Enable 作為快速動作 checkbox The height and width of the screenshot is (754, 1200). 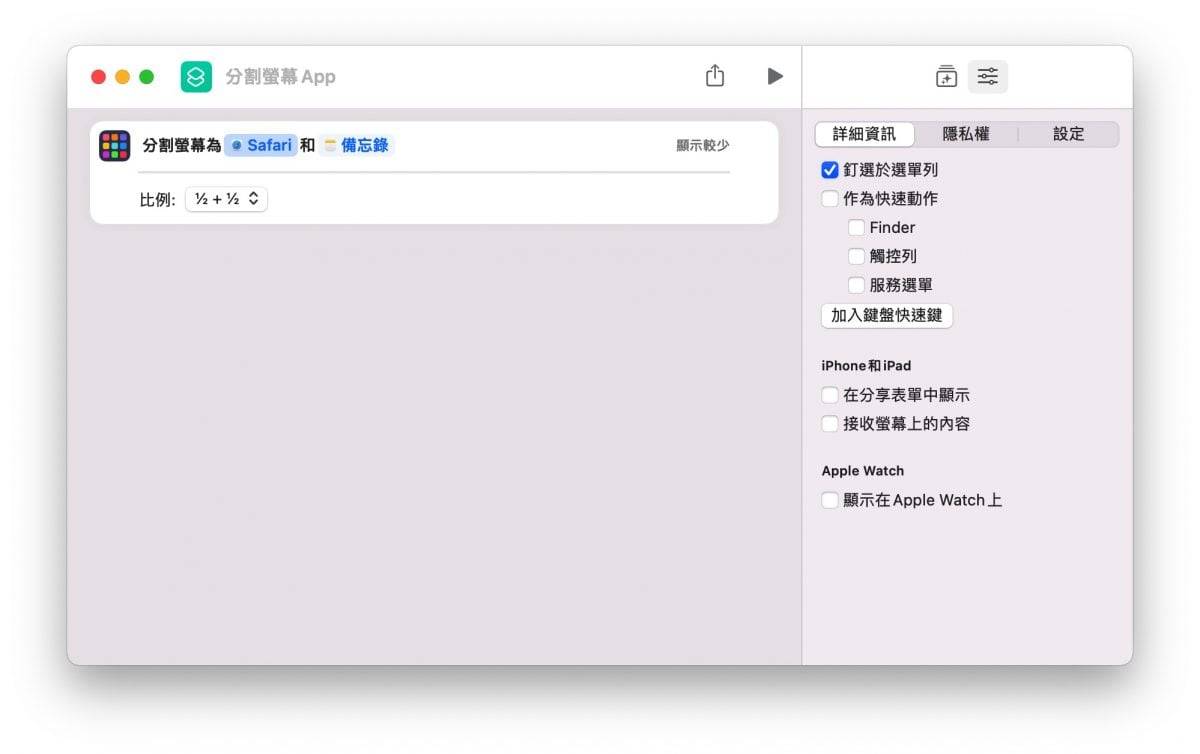click(829, 199)
